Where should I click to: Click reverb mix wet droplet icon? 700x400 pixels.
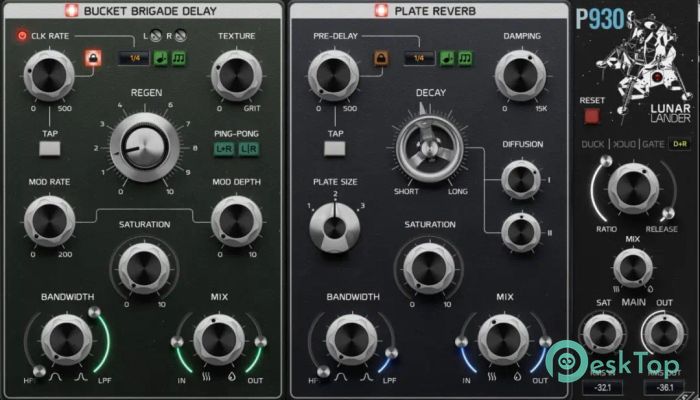coord(517,378)
